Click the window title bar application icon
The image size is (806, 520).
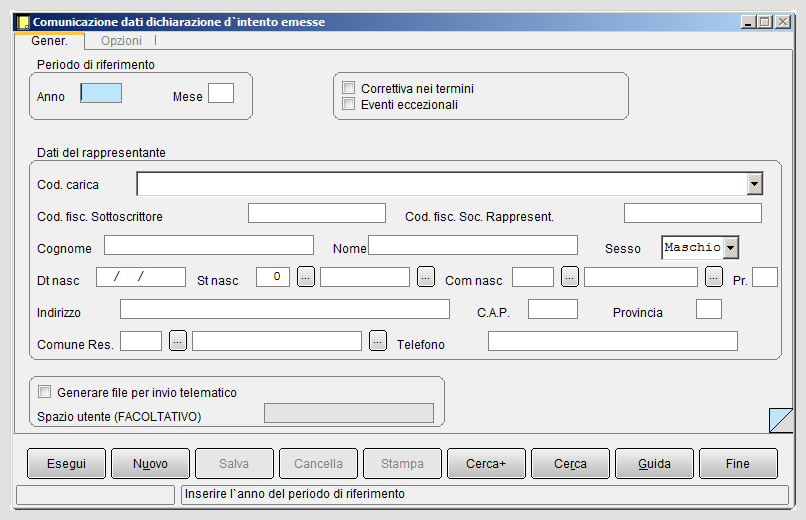pos(23,22)
